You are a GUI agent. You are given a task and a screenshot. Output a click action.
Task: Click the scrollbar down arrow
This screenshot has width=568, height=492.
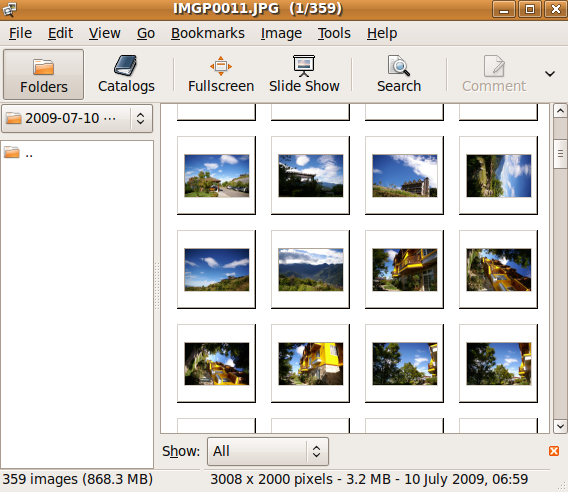pos(560,426)
